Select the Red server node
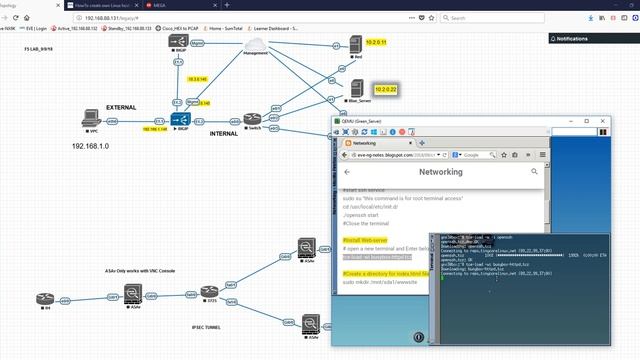The width and height of the screenshot is (640, 360). [356, 44]
